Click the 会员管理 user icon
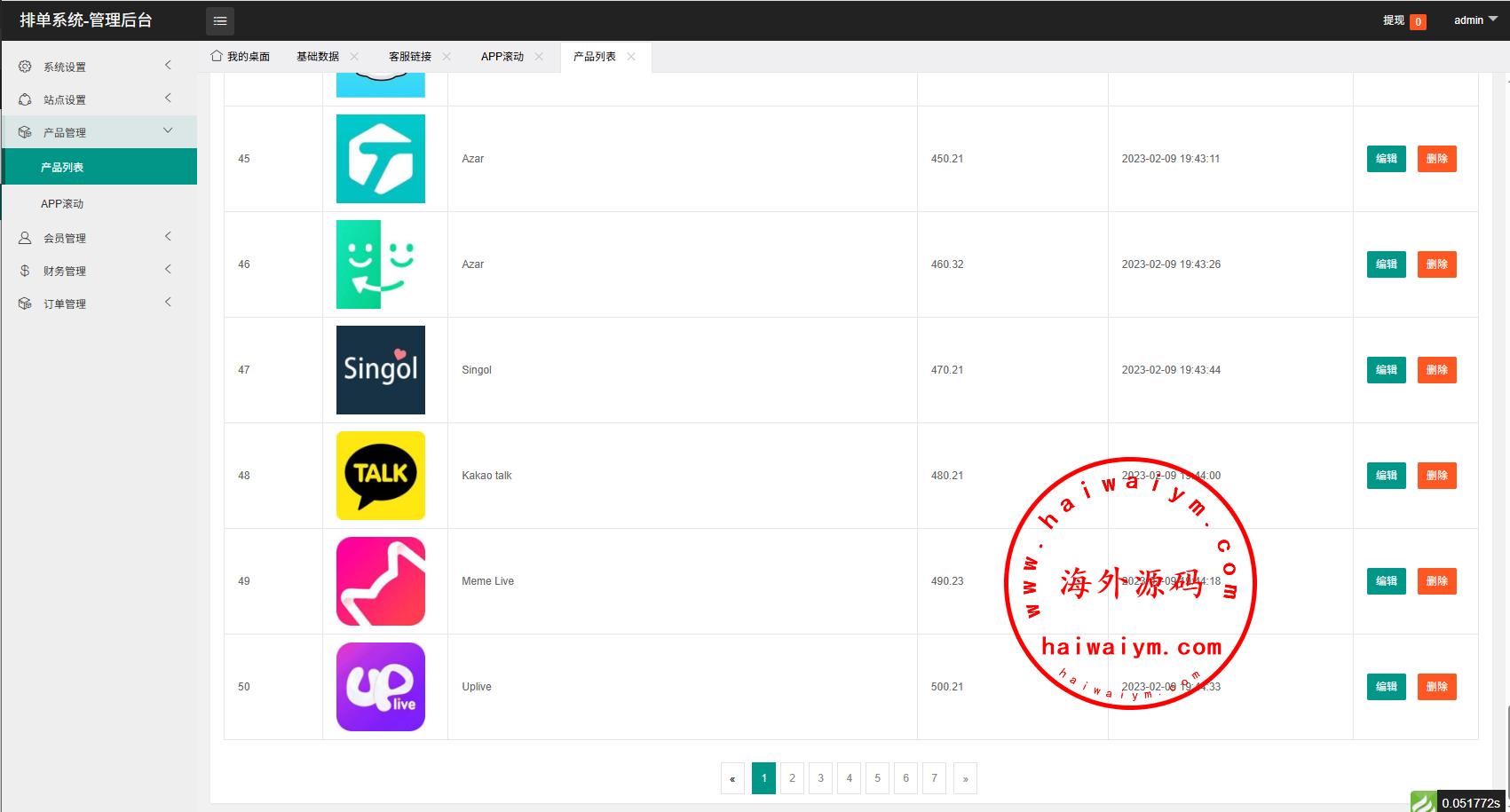 [25, 238]
